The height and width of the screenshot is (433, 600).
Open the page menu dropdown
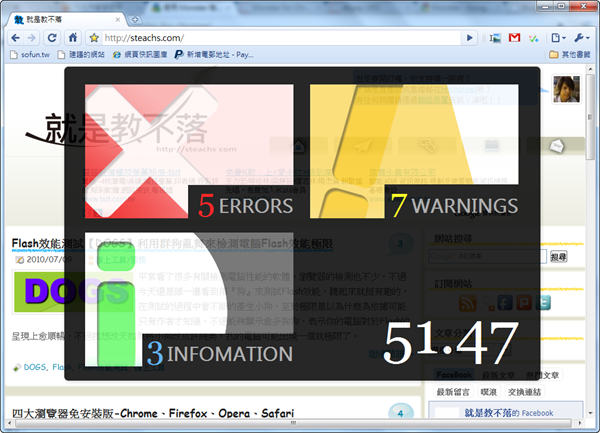[558, 38]
